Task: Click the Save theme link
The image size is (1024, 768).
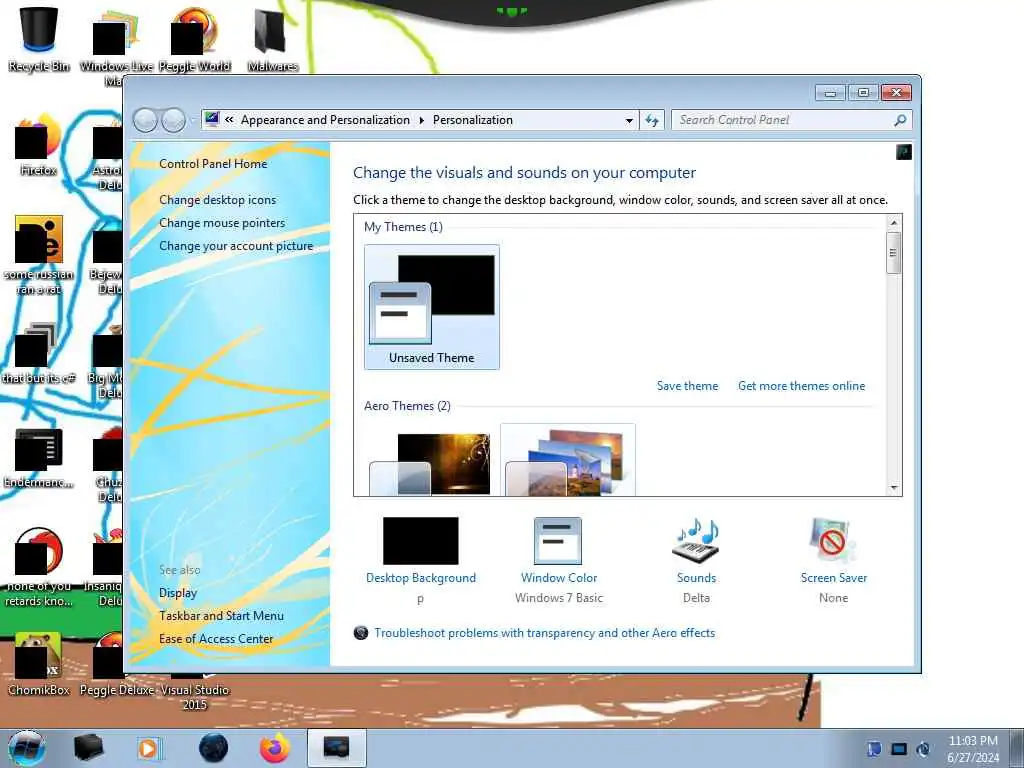Action: 687,386
